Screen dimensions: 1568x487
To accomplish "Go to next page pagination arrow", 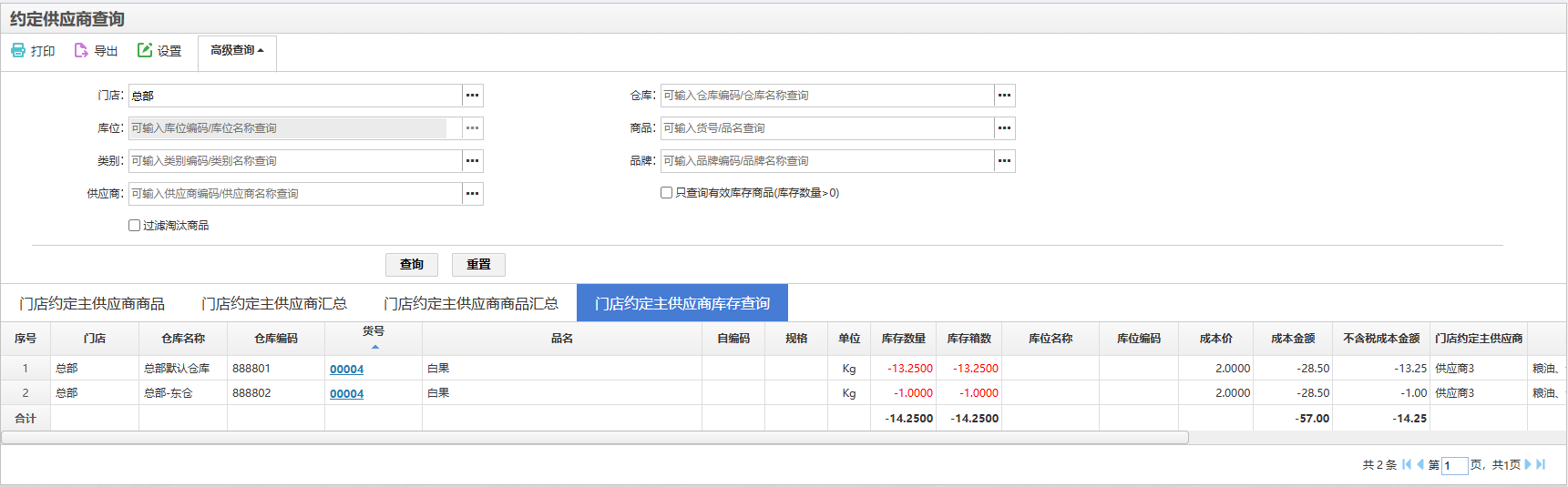I will 1528,464.
